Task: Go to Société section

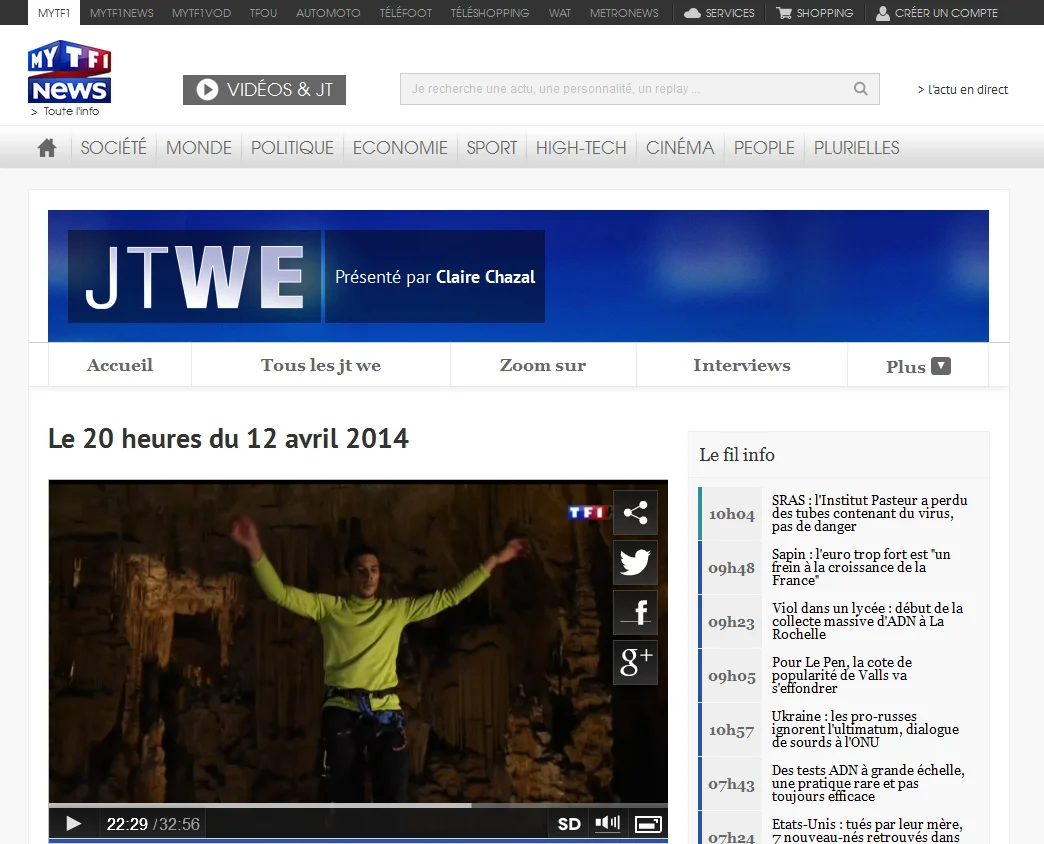Action: pos(113,148)
